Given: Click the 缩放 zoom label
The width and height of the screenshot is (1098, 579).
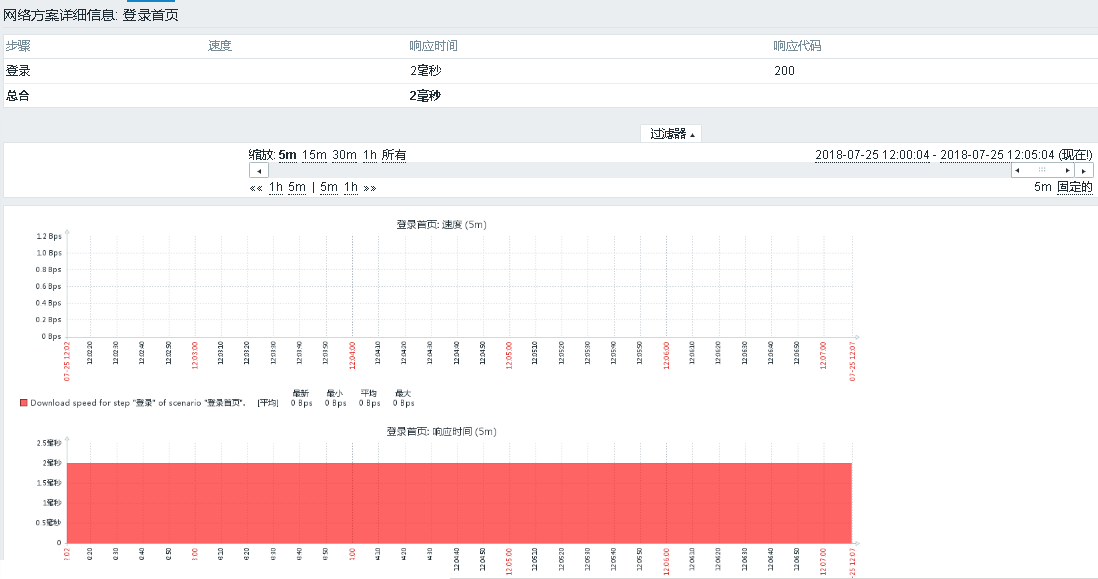Looking at the screenshot, I should [x=263, y=155].
